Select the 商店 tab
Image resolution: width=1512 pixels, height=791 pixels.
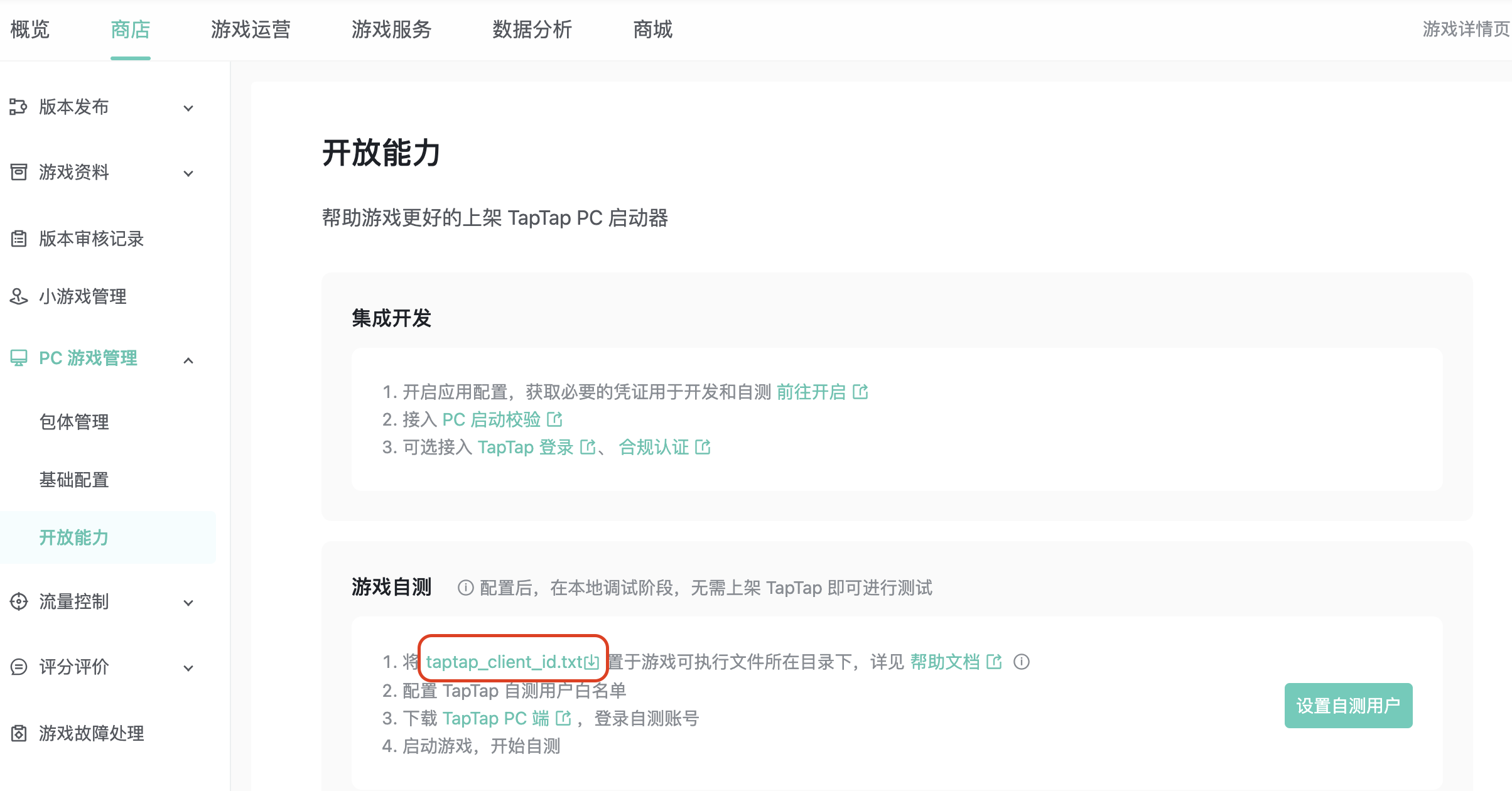click(131, 29)
